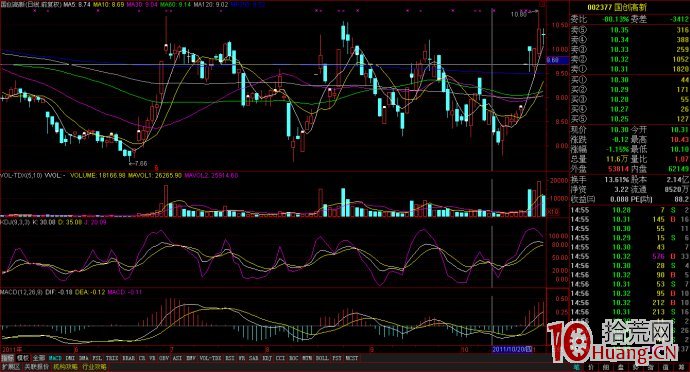Viewport: 690px width, 372px height.
Task: Select the BOLL indicator tab
Action: coord(322,358)
